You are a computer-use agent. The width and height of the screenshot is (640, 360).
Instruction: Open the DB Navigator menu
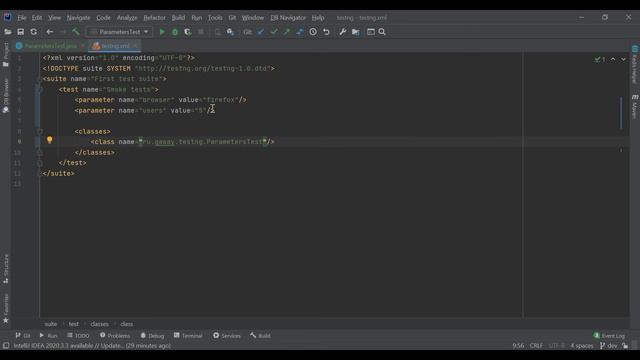click(288, 18)
